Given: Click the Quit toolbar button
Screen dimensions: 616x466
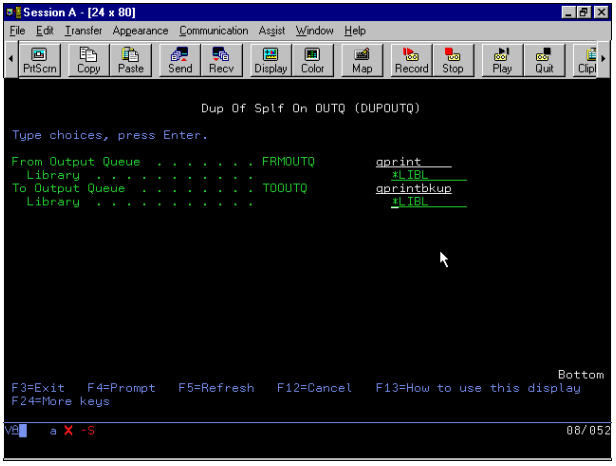Looking at the screenshot, I should point(544,60).
